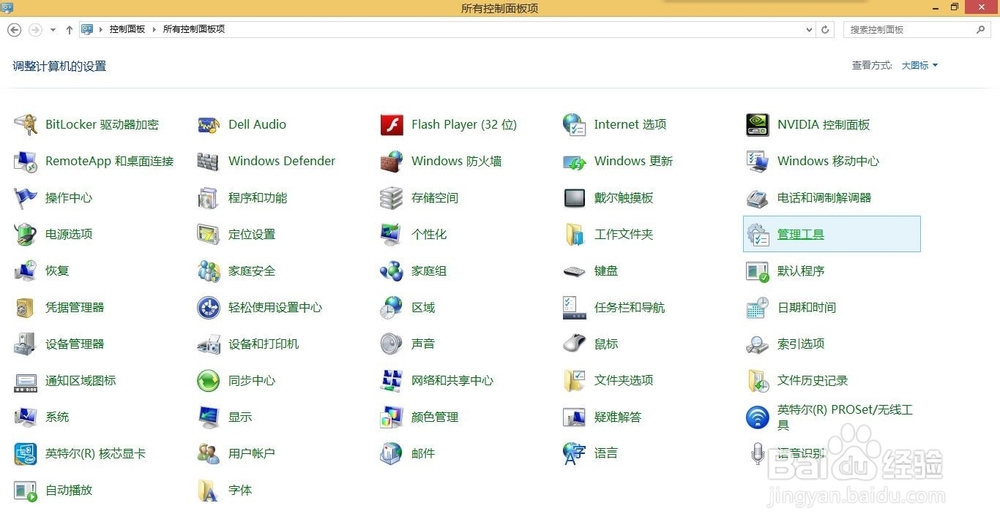Open the 轻松使用设置中心 icon
Viewport: 1000px width, 530px height.
click(x=209, y=307)
